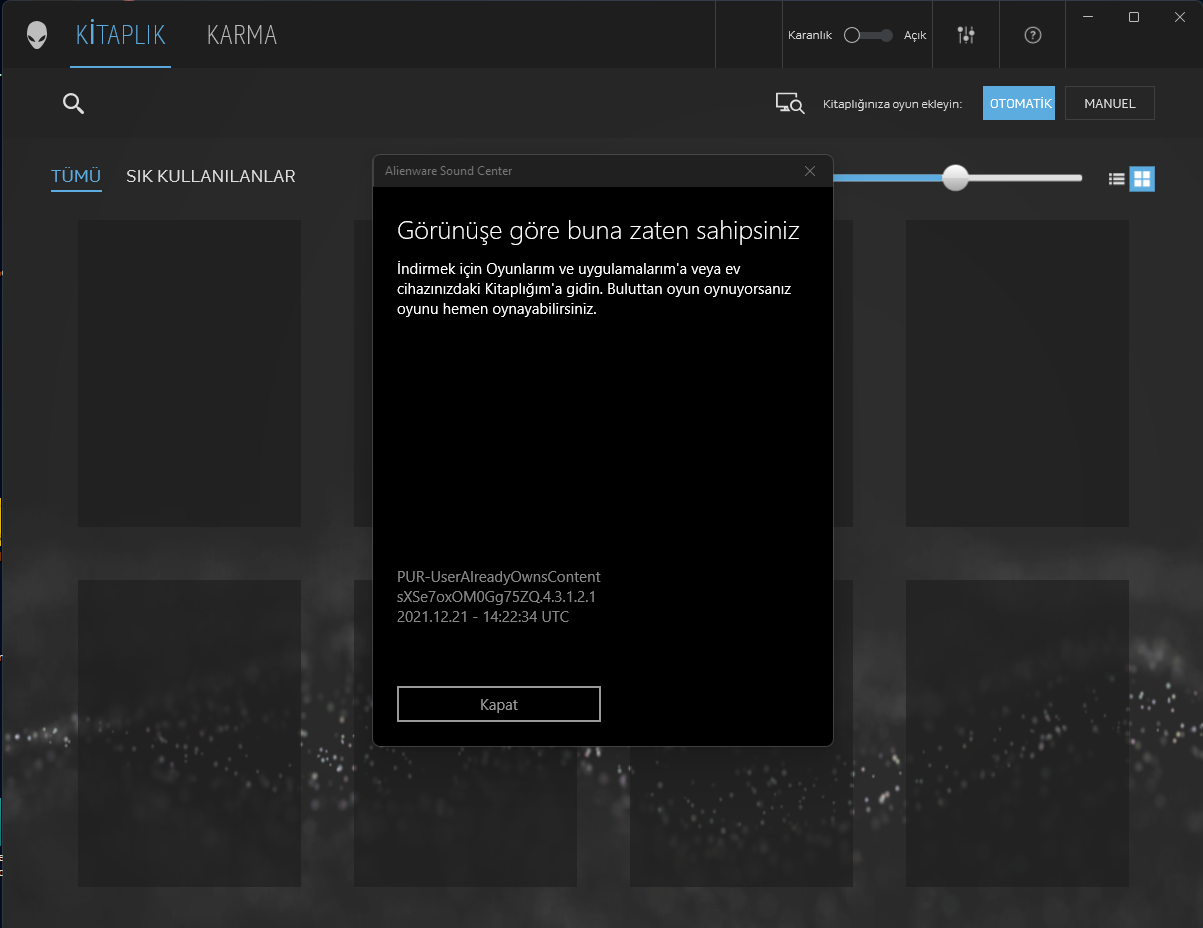Click the Kitaplığınıza oyun ekleyin label

coord(892,104)
